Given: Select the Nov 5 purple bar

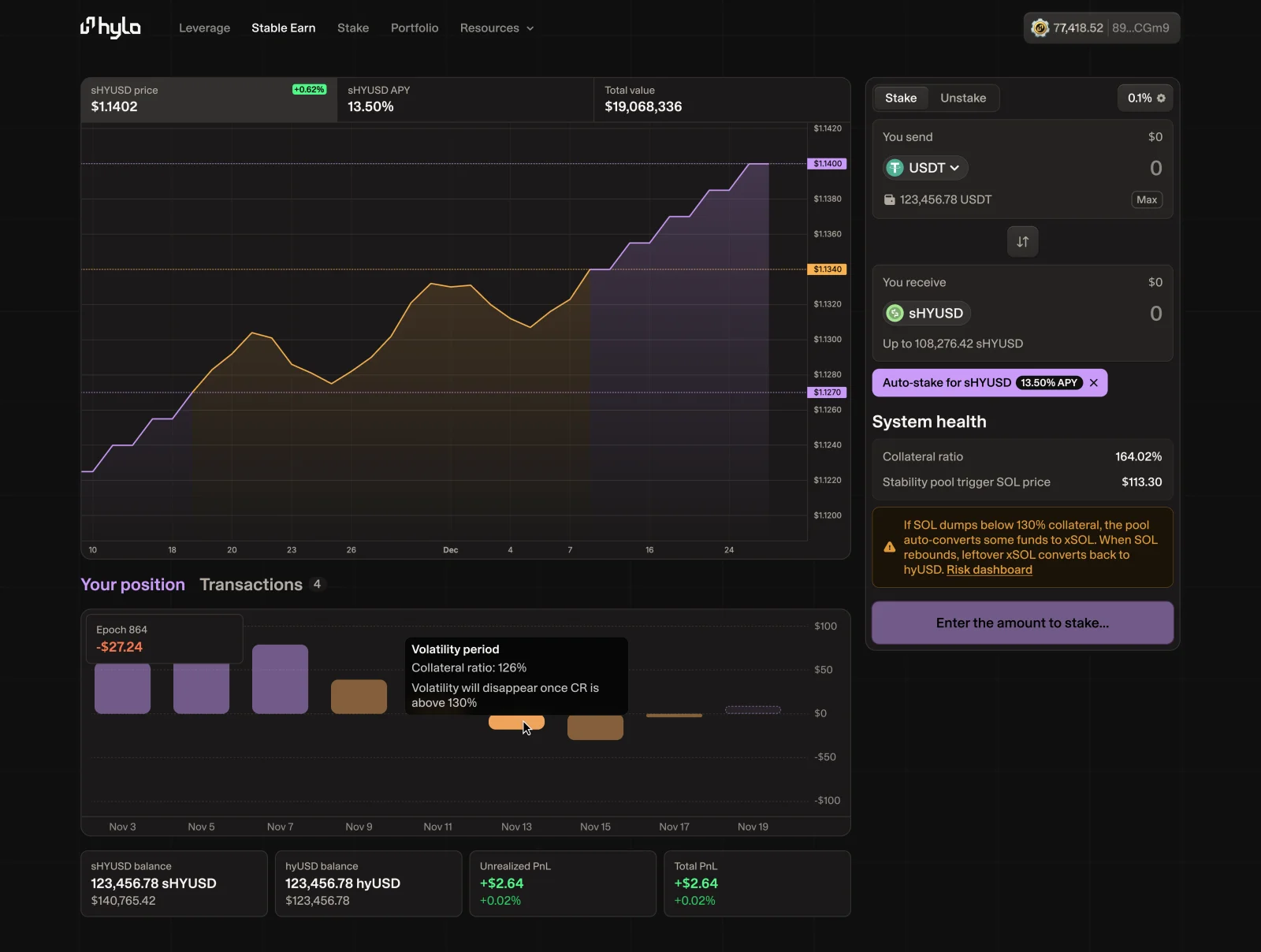Looking at the screenshot, I should tap(201, 689).
